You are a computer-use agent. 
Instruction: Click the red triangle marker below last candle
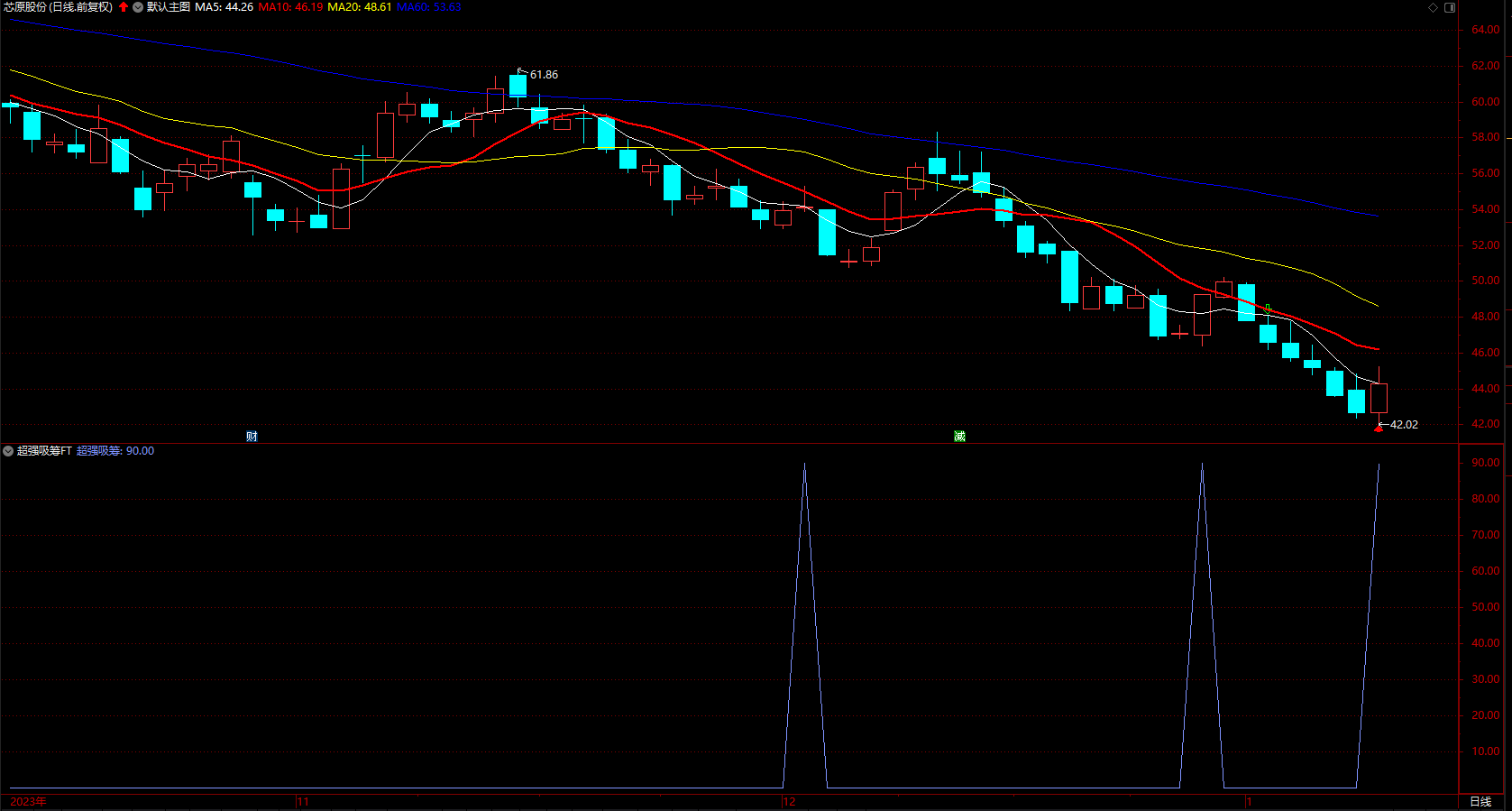point(1378,429)
